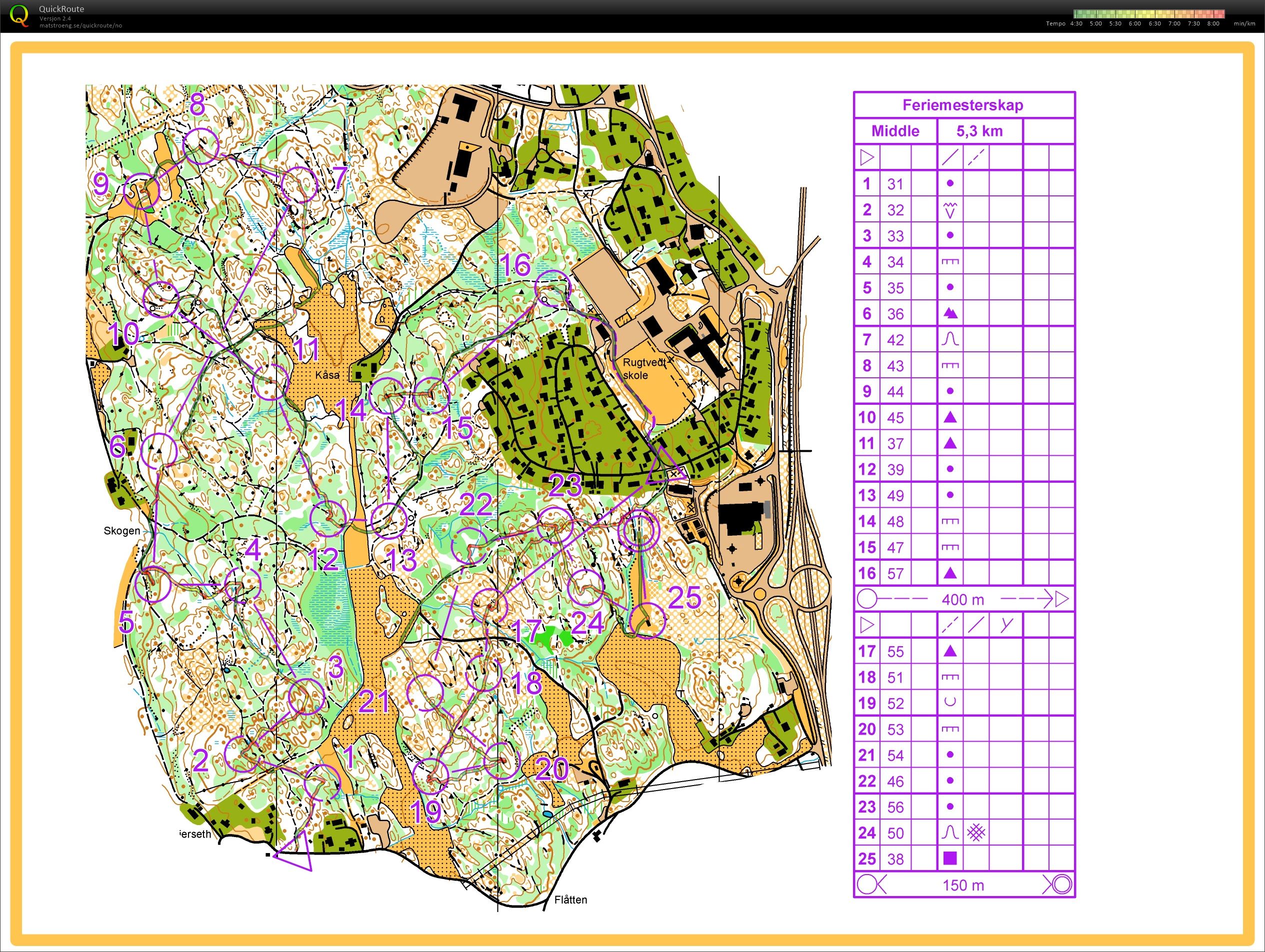Click the crosshatch symbol in row 24

point(976,833)
